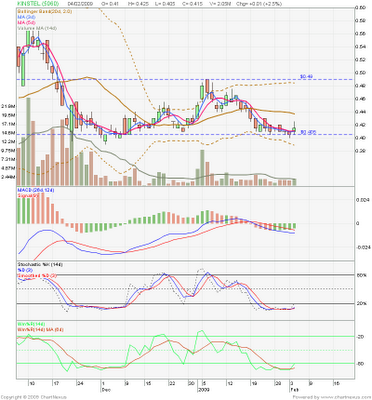Click the L= 0.405 low price

pyautogui.click(x=165, y=4)
